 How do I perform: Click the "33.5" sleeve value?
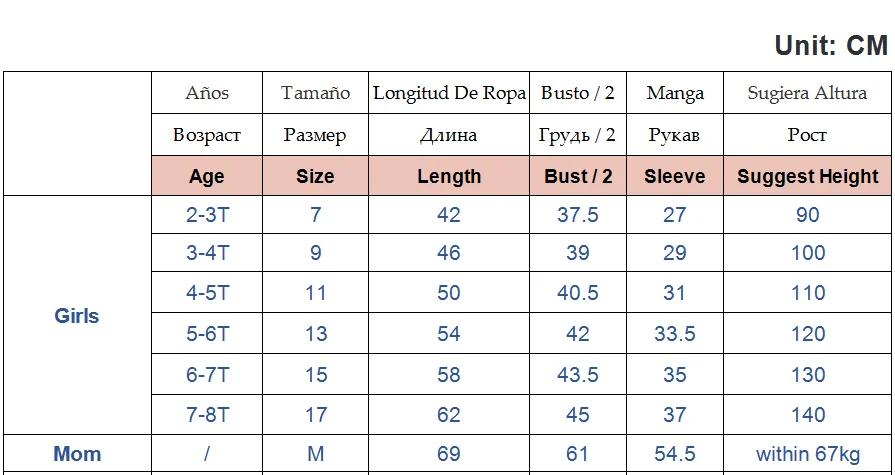[674, 334]
